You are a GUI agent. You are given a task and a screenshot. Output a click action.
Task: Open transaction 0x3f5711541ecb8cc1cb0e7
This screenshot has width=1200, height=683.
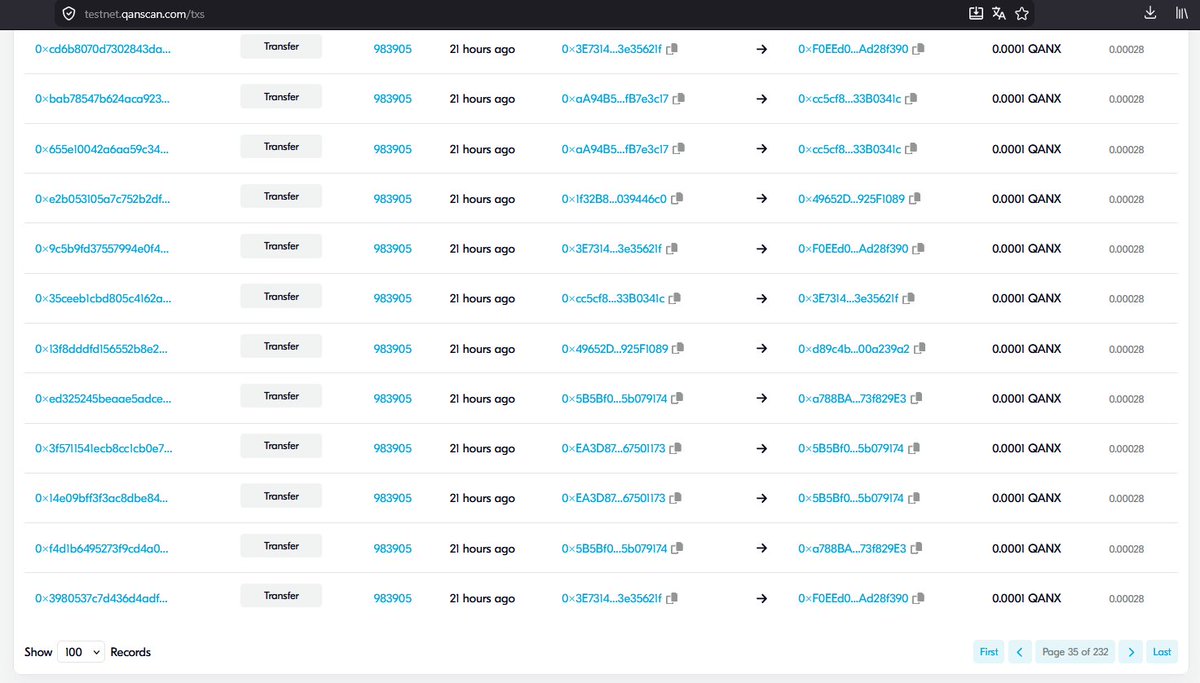tap(103, 448)
